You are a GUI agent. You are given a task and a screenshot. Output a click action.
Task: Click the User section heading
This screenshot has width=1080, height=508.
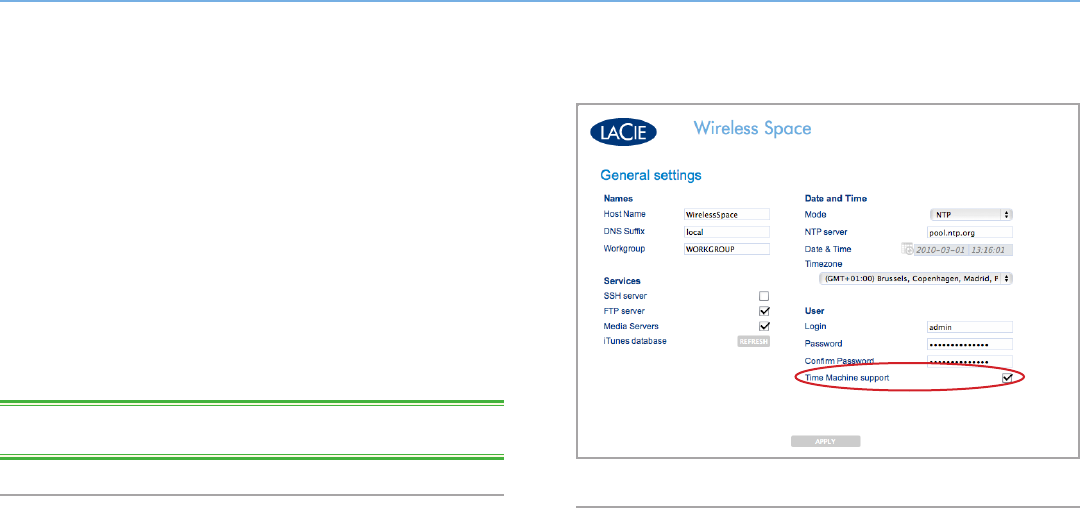(814, 310)
